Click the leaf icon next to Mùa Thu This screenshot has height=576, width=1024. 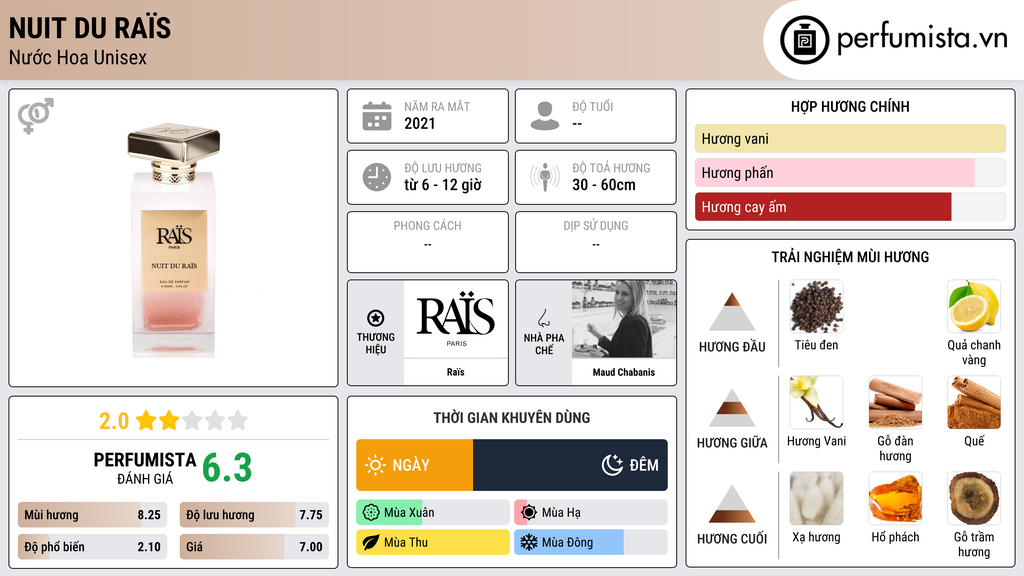371,542
